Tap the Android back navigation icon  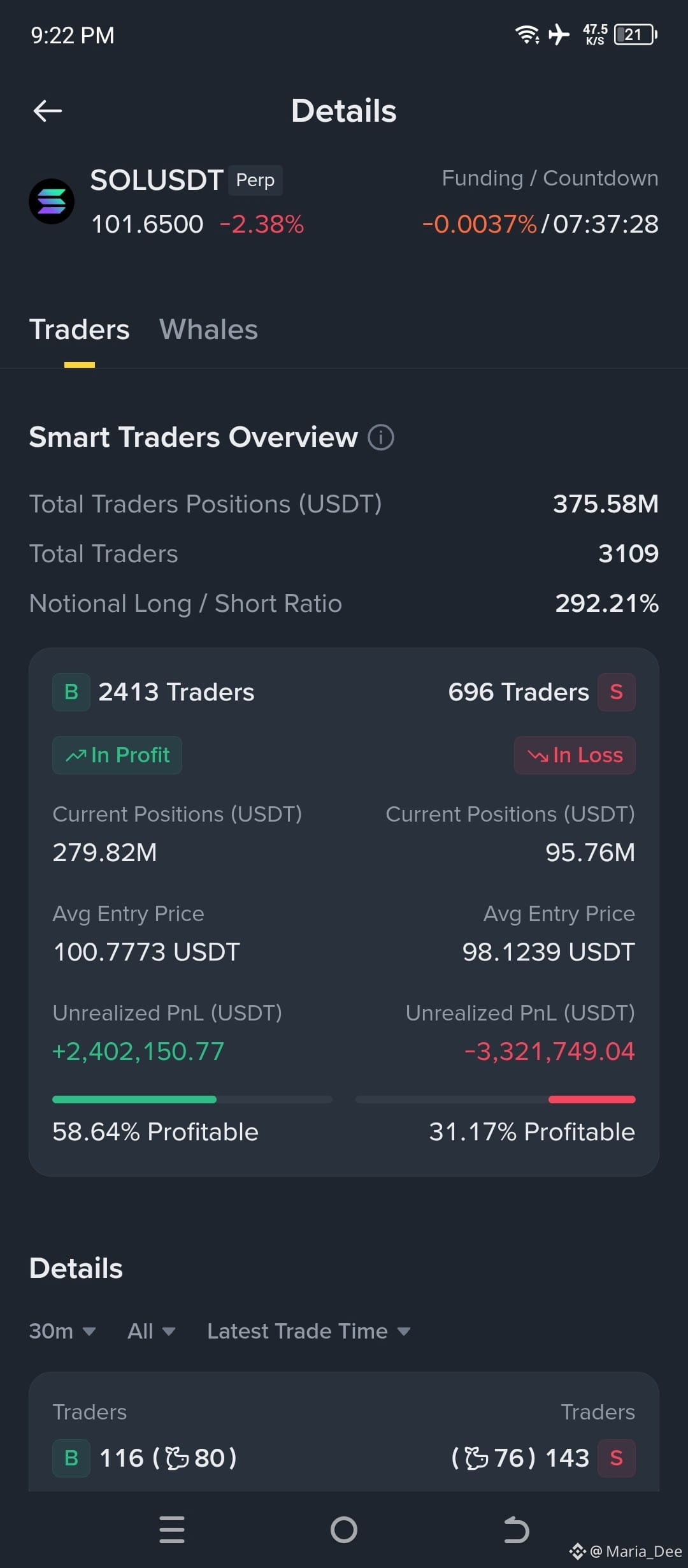pyautogui.click(x=516, y=1530)
